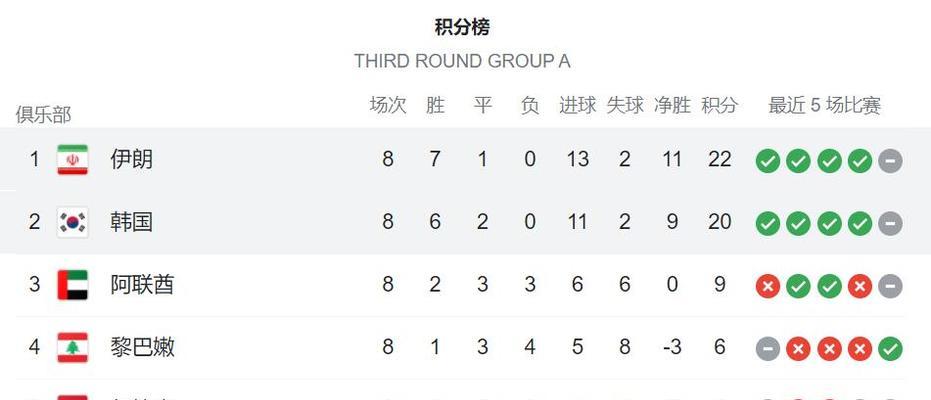Click the 场次 column header
Image resolution: width=931 pixels, height=400 pixels.
388,105
